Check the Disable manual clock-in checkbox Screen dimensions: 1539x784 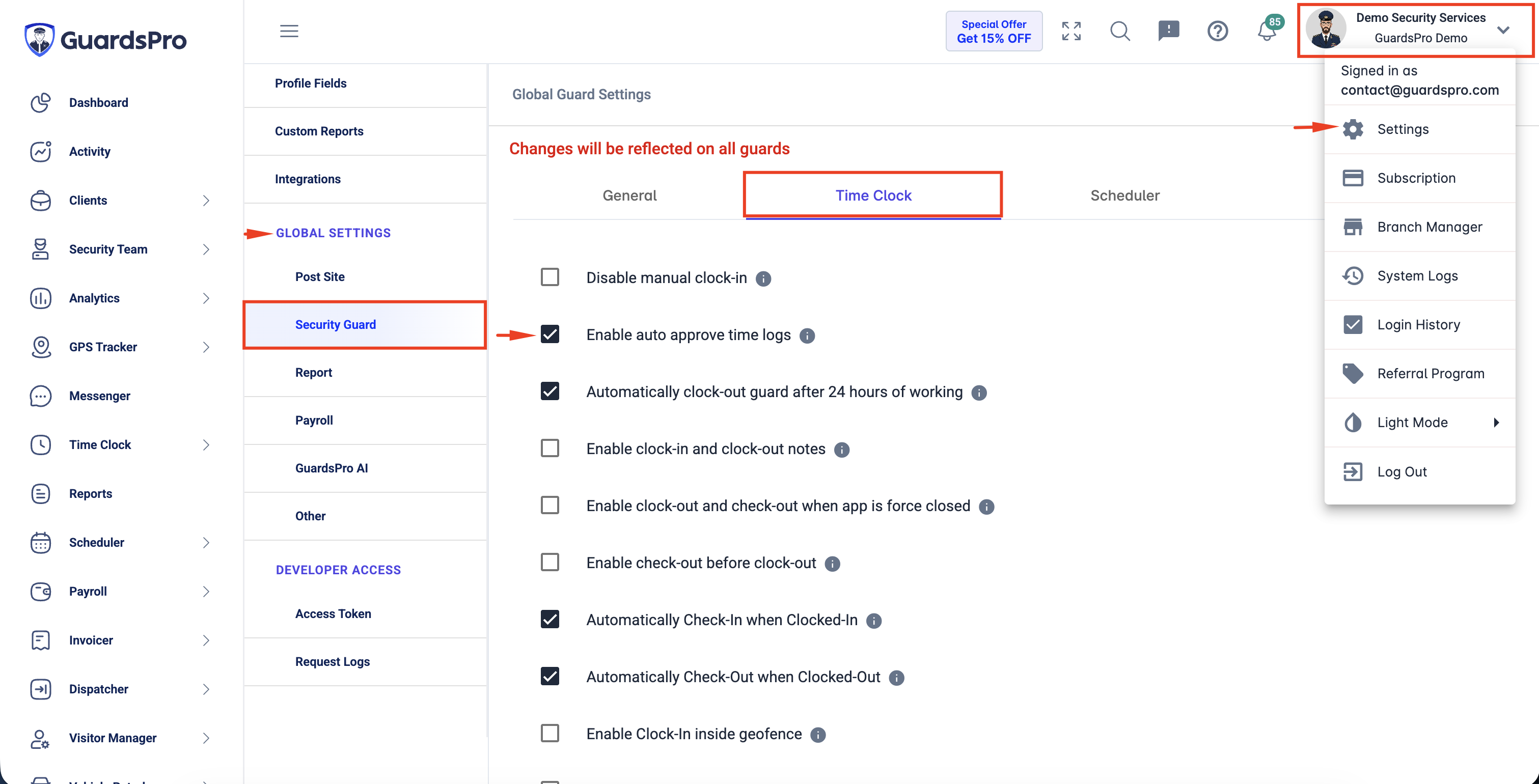point(549,277)
